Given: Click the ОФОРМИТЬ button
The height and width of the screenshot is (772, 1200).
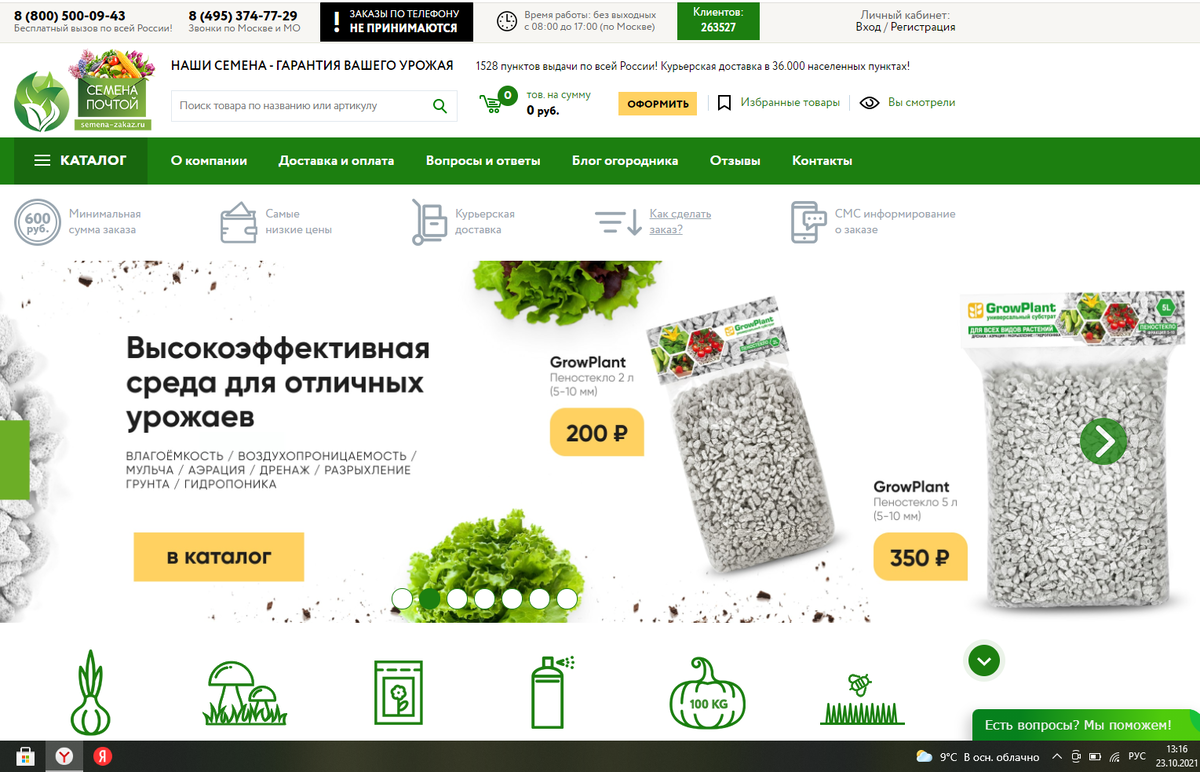Looking at the screenshot, I should [657, 104].
